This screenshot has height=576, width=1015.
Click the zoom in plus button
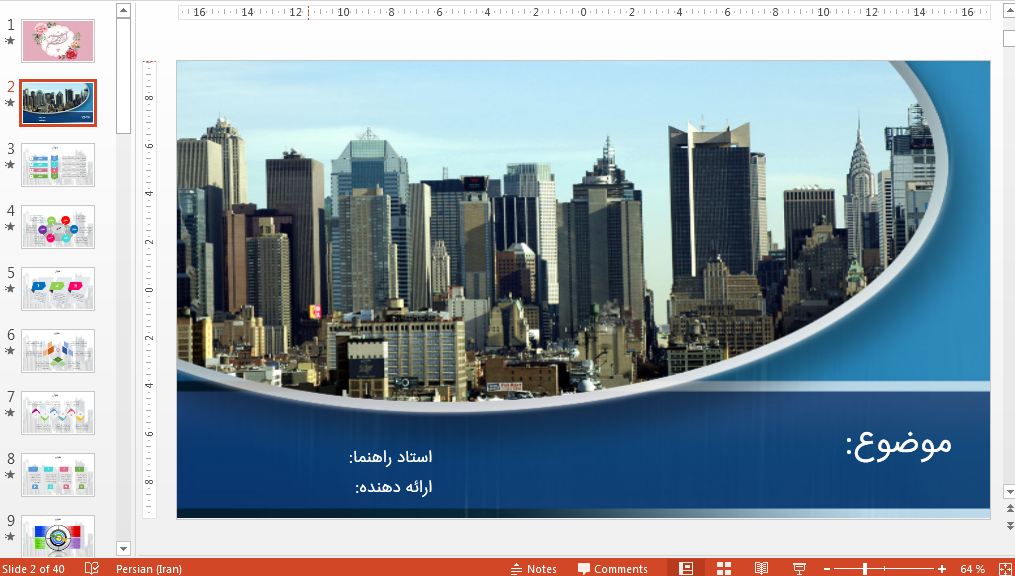click(x=941, y=568)
